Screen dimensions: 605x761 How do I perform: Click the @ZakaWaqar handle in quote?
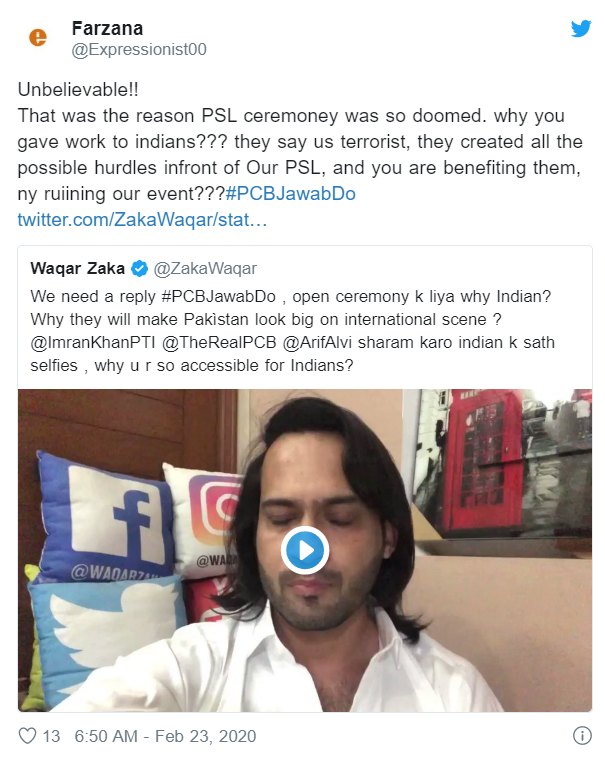[205, 268]
